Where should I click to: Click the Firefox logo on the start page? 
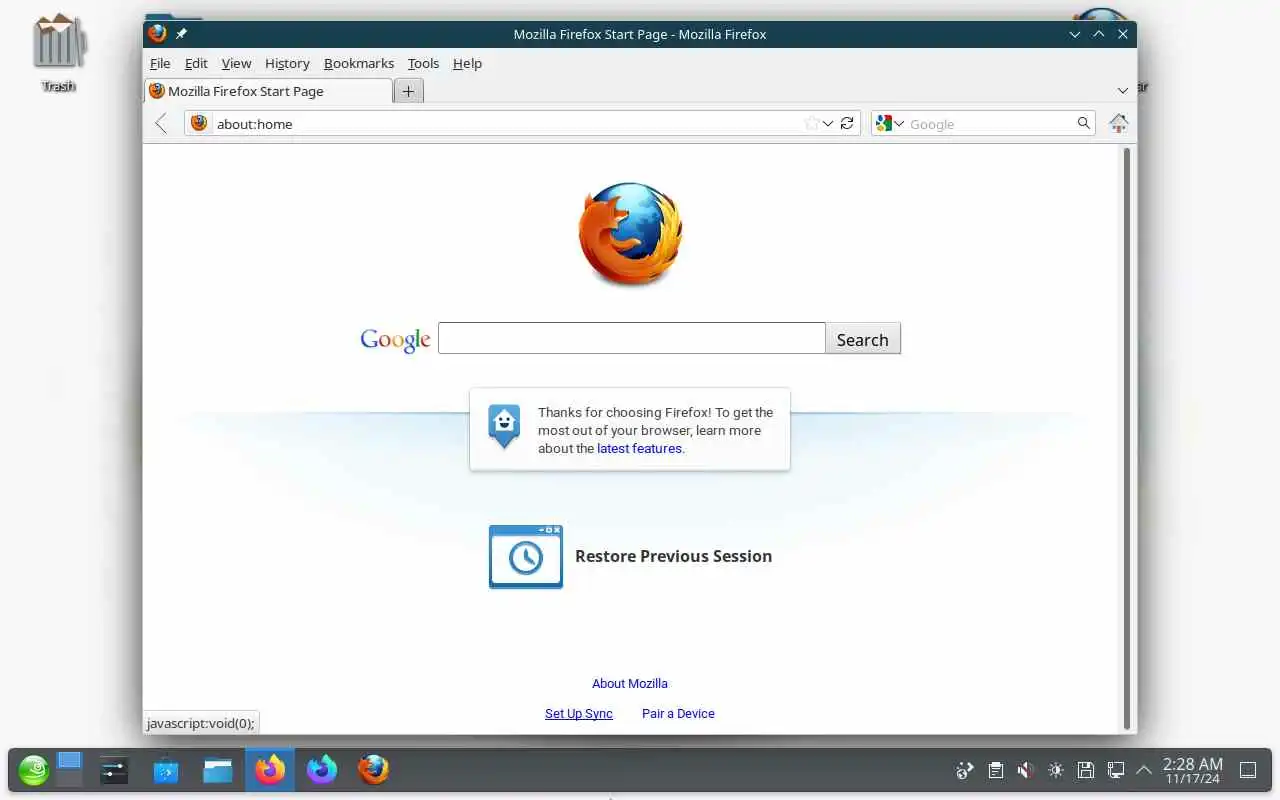pos(630,233)
